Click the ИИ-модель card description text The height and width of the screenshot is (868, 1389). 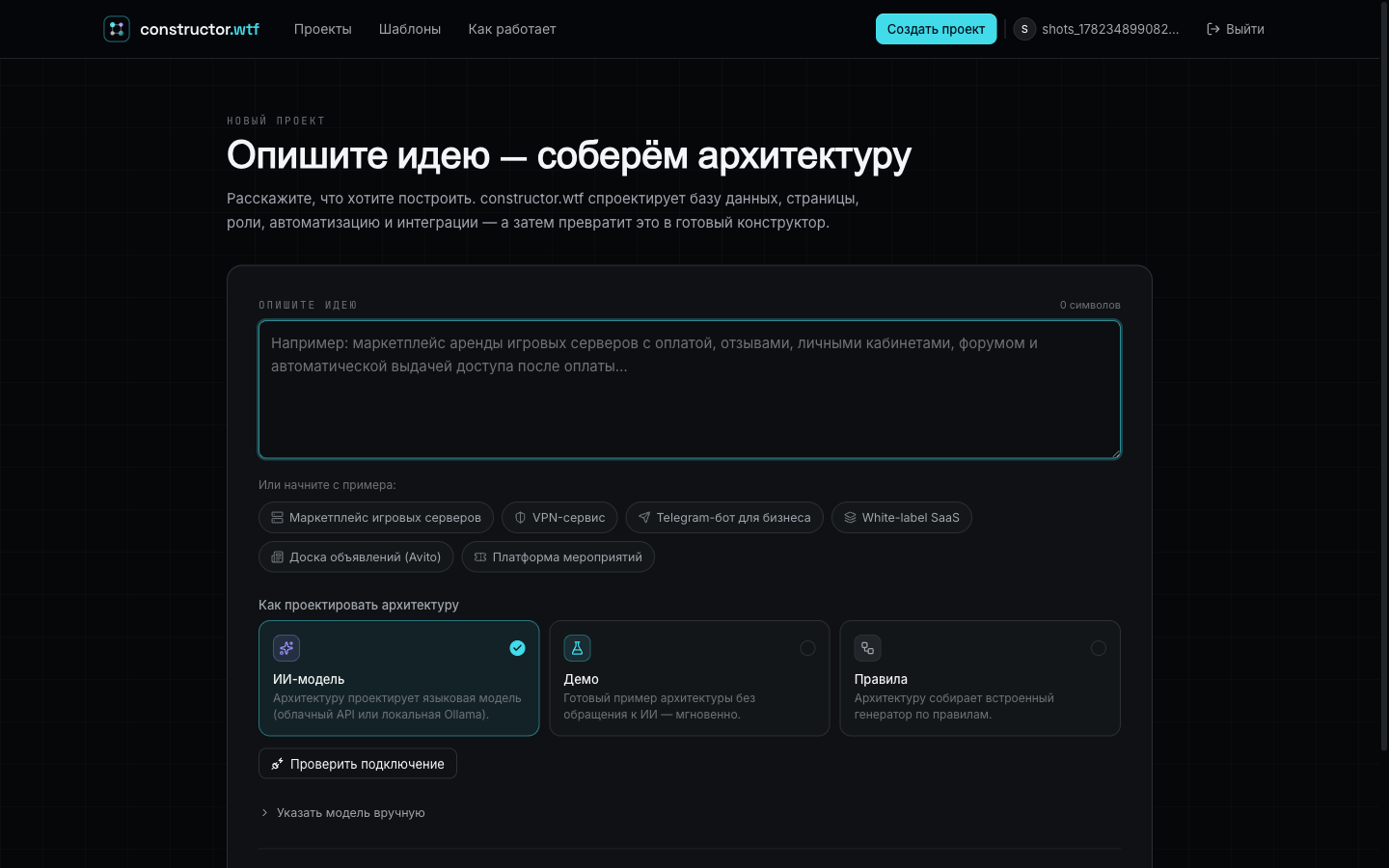[x=397, y=706]
